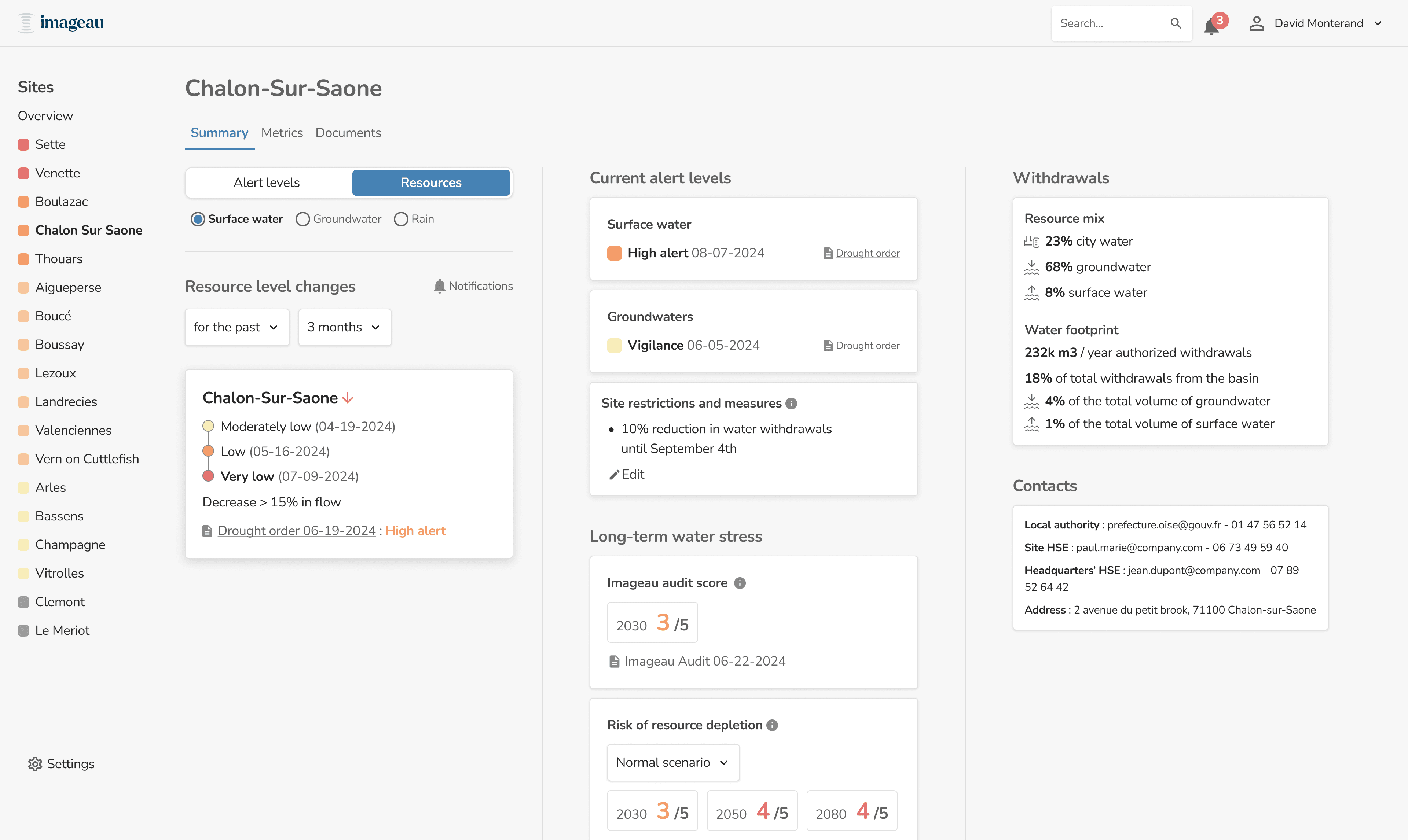Click the orange High alert color square
This screenshot has height=840, width=1408.
[x=614, y=253]
